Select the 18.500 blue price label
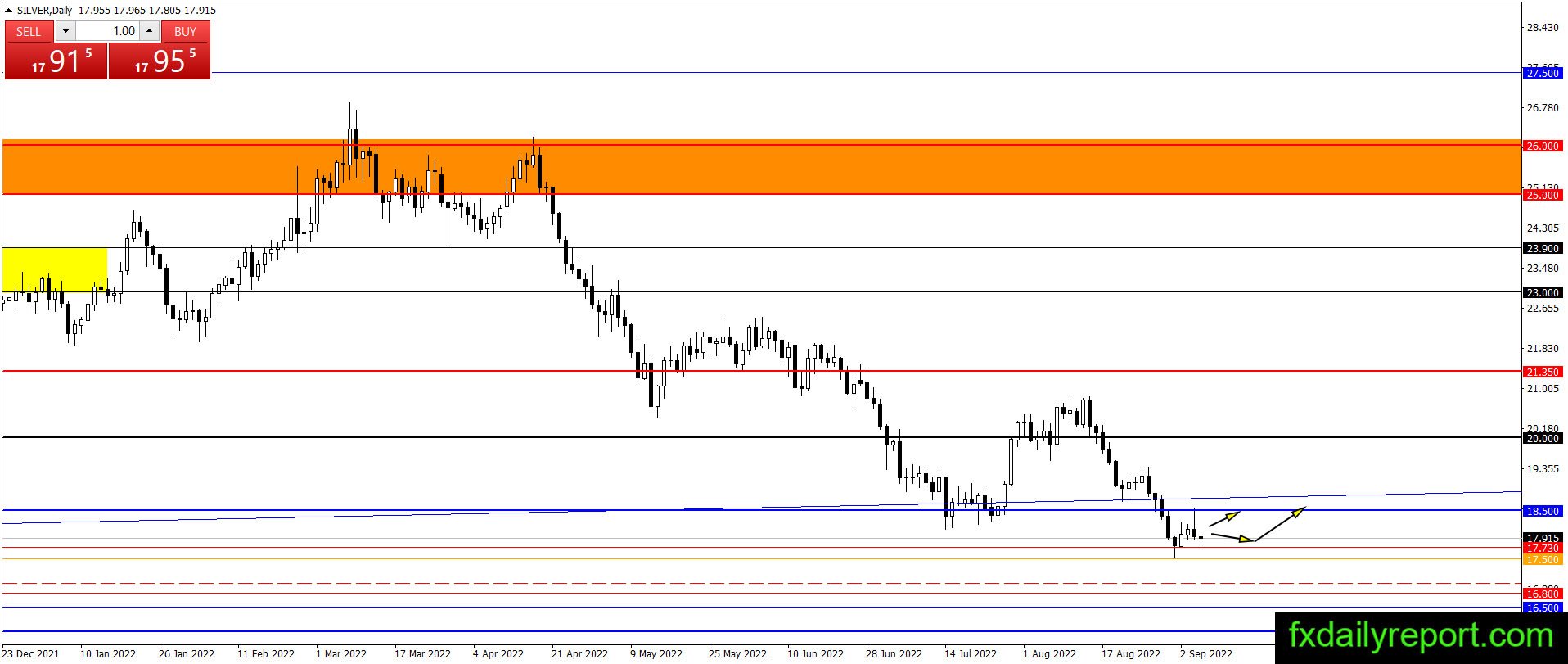Screen dimensions: 1568x664 1543,512
